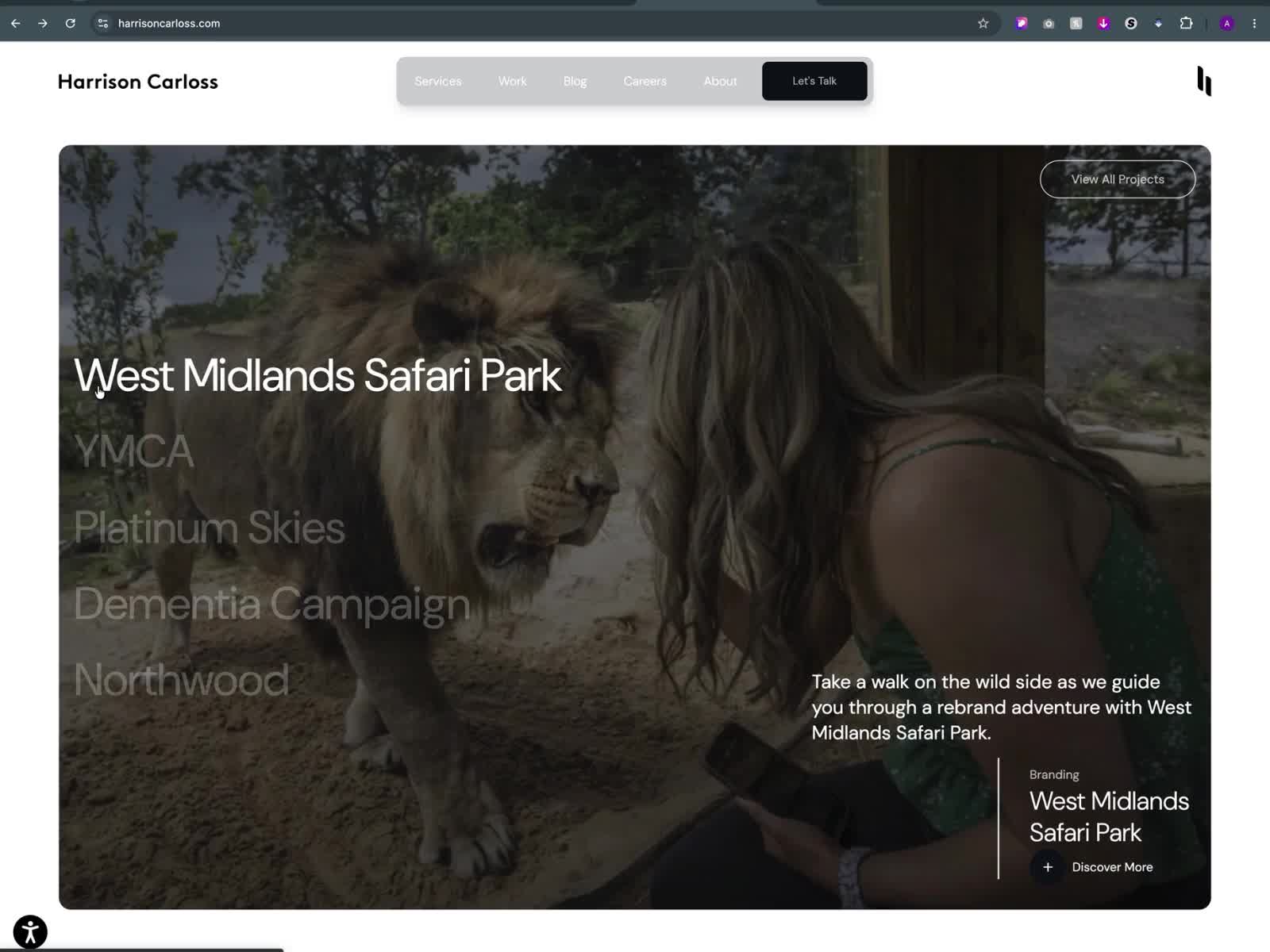
Task: Select the YMCA project
Action: 133,451
